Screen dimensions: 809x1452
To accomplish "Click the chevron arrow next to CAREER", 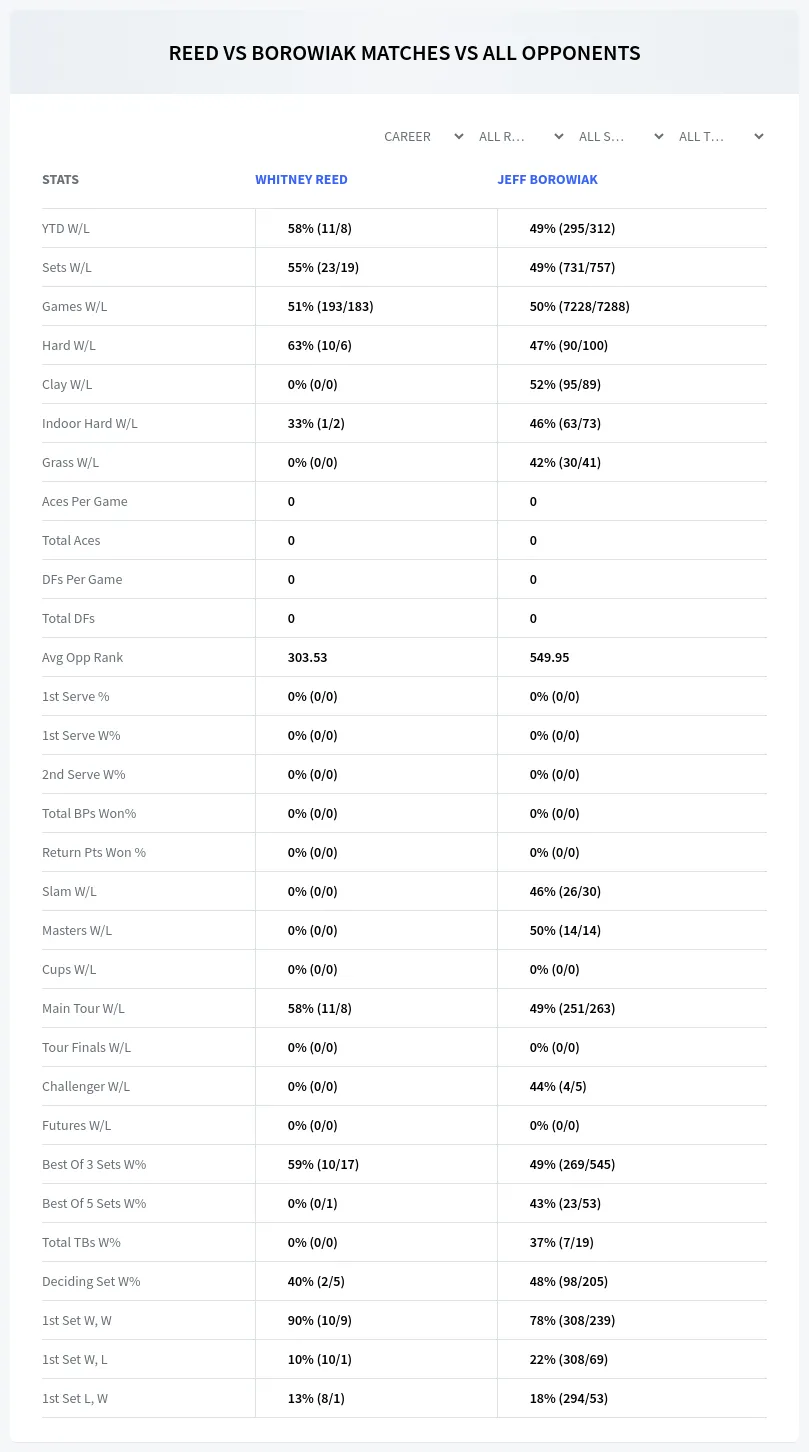I will pos(458,136).
